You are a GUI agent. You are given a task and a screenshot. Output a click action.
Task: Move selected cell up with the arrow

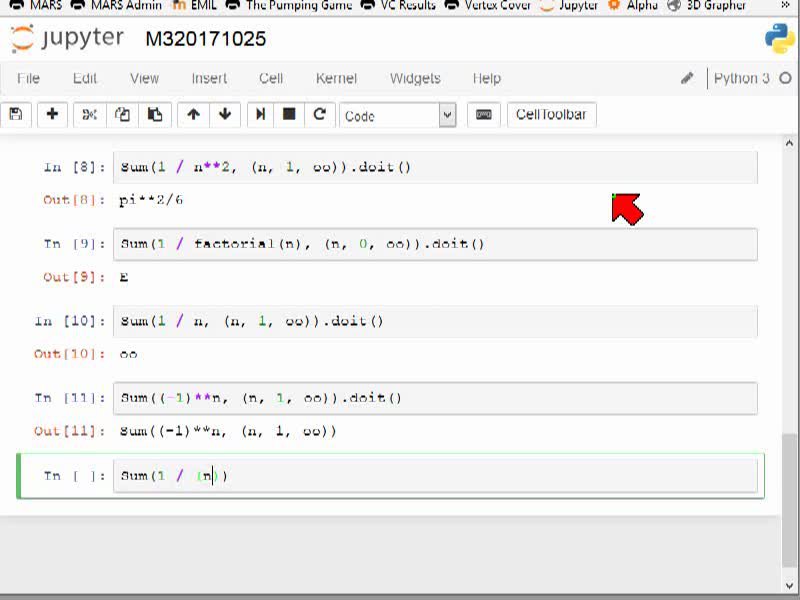click(x=193, y=114)
